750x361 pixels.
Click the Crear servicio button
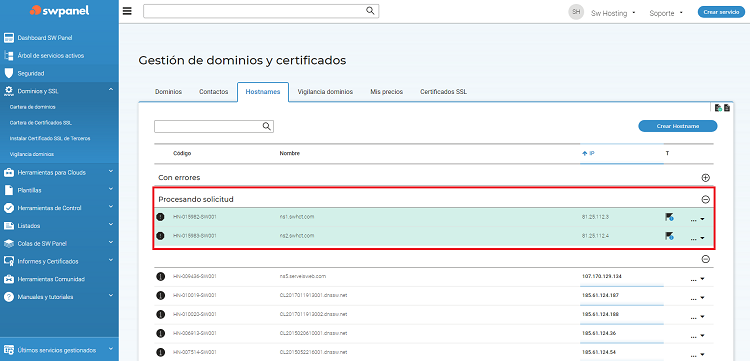pyautogui.click(x=721, y=12)
